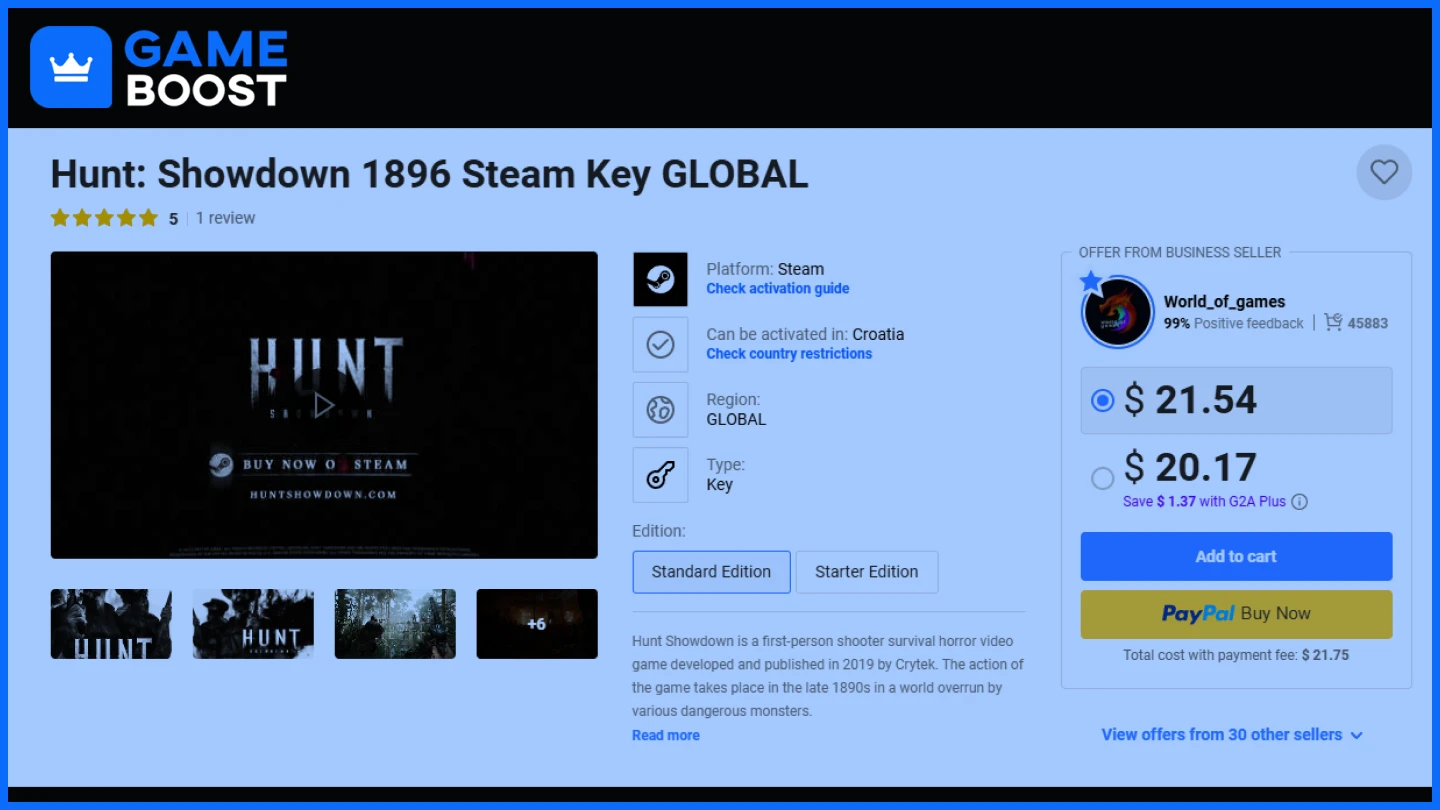Click the Steam platform icon
Screen dimensions: 1440x810
pos(660,279)
